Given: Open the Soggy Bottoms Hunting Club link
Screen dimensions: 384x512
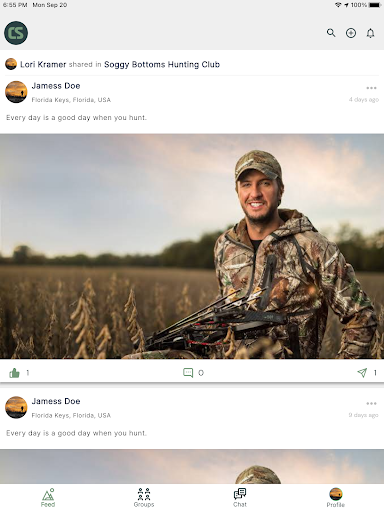Looking at the screenshot, I should click(162, 64).
